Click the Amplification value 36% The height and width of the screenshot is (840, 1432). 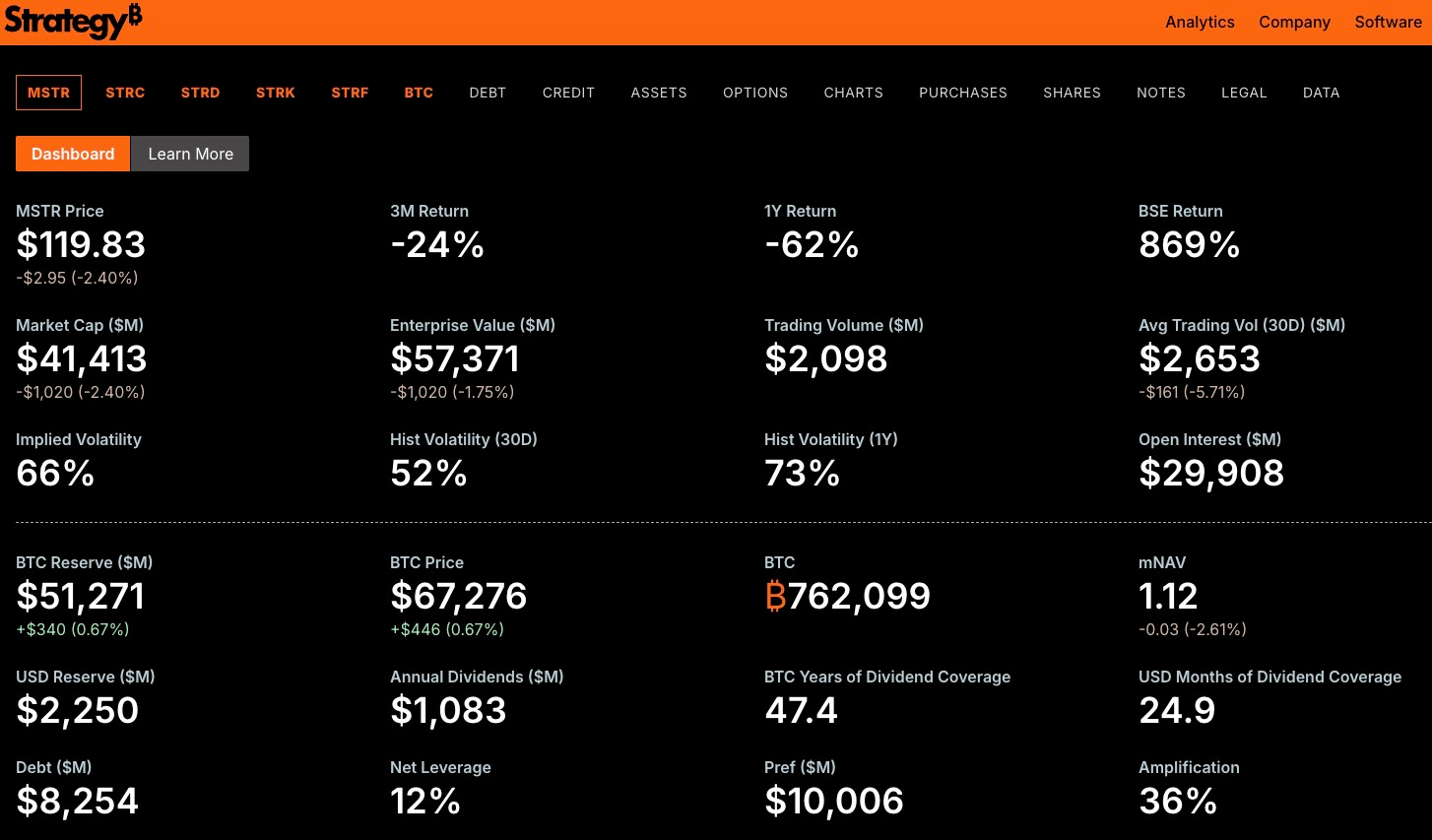pos(1178,801)
